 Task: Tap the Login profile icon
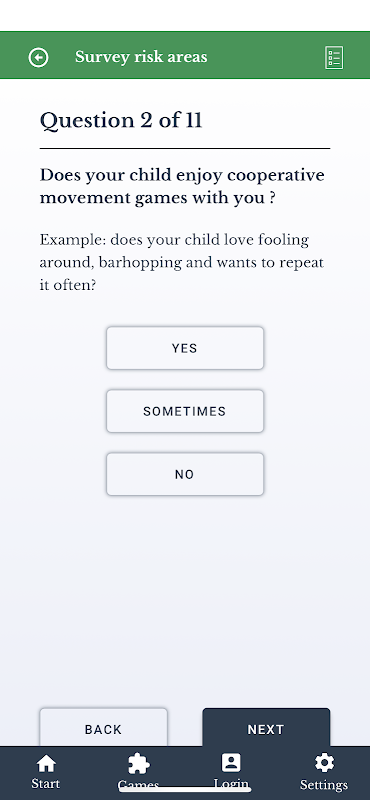click(x=231, y=763)
